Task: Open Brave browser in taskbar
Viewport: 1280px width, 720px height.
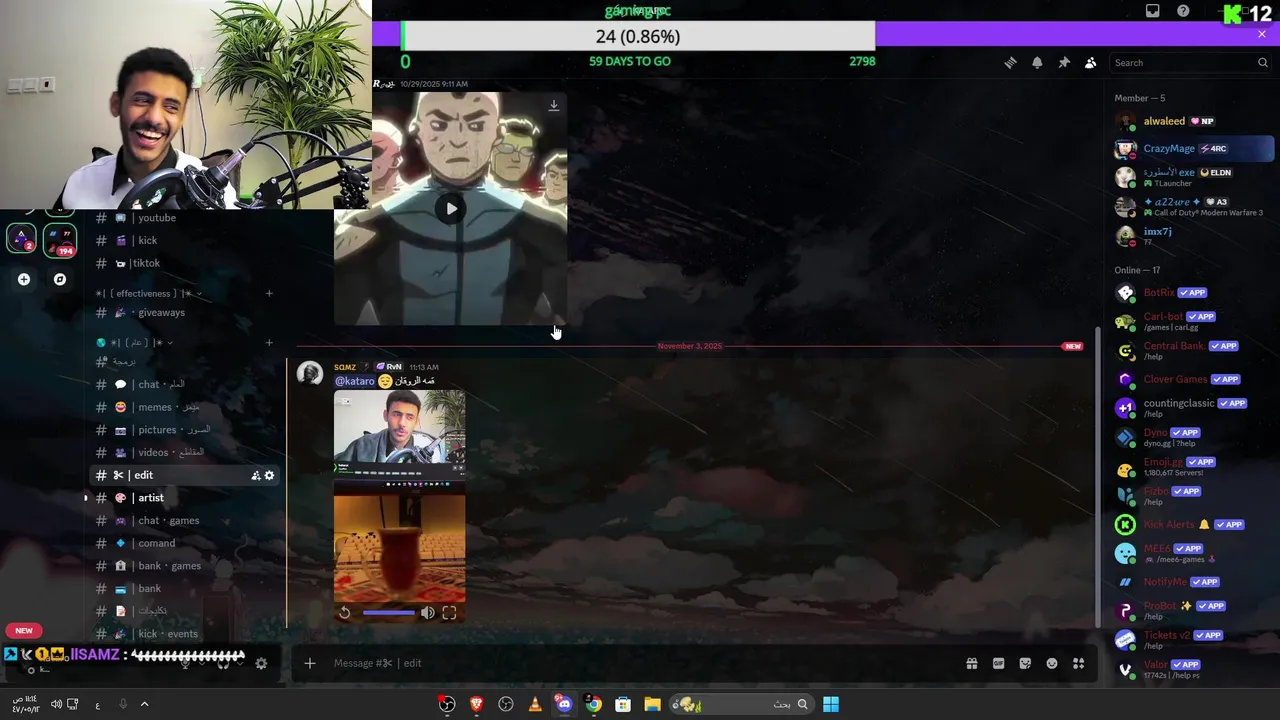Action: (x=476, y=704)
